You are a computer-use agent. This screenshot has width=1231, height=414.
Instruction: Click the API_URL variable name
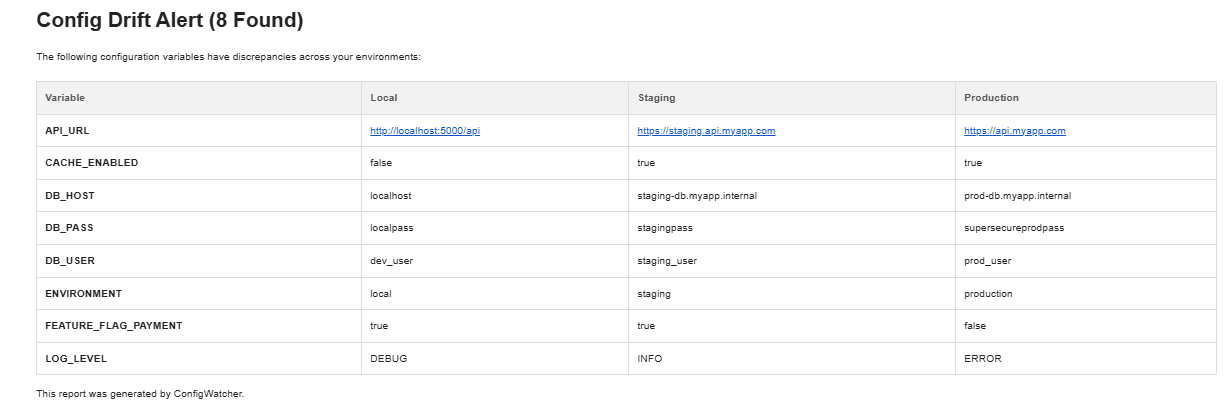[67, 131]
